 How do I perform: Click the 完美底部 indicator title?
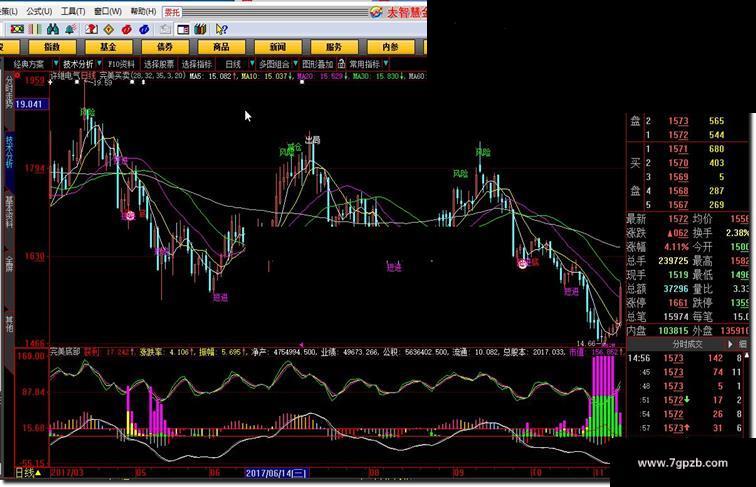(x=66, y=352)
